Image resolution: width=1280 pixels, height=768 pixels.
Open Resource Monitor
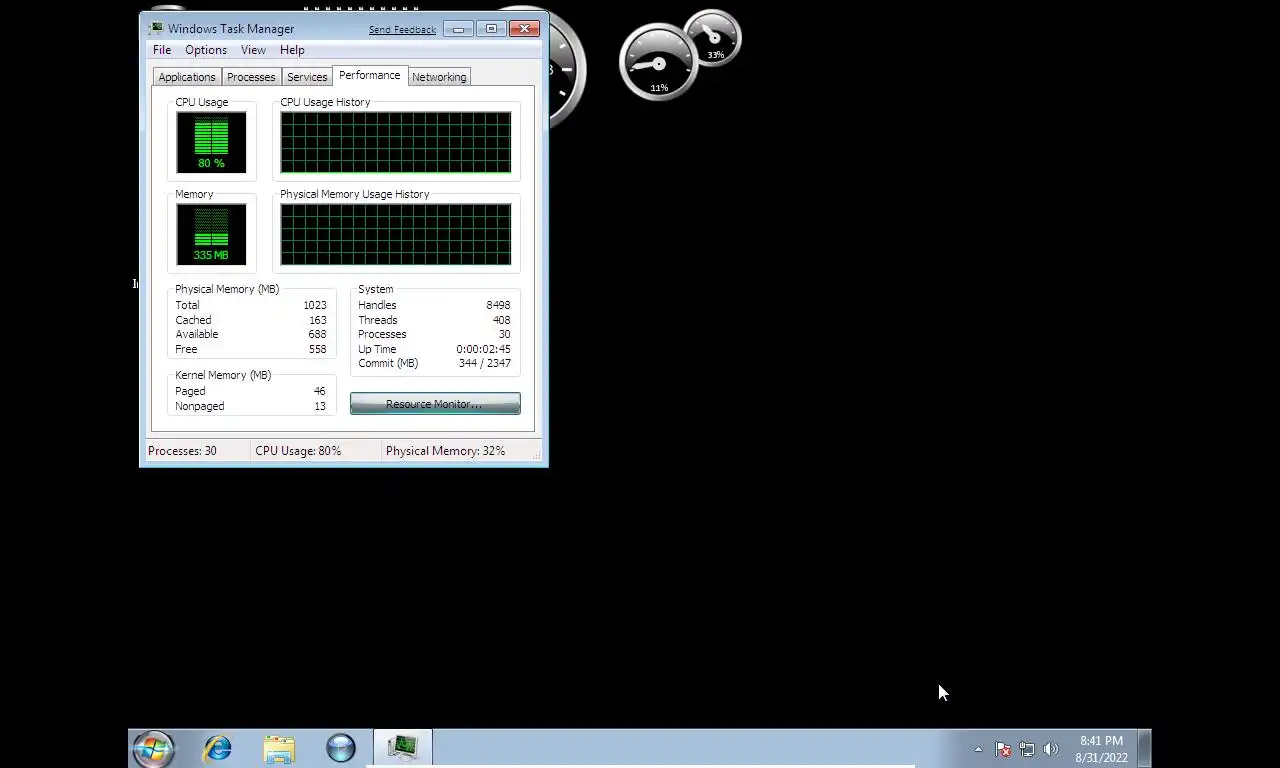435,404
